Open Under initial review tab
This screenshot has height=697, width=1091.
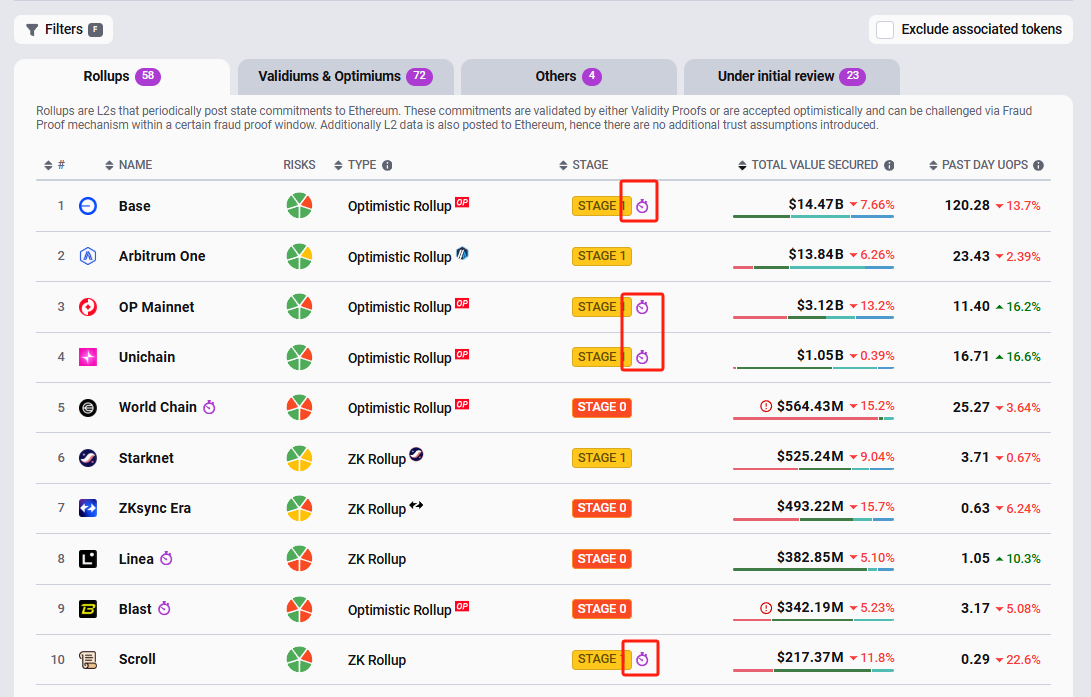[792, 77]
